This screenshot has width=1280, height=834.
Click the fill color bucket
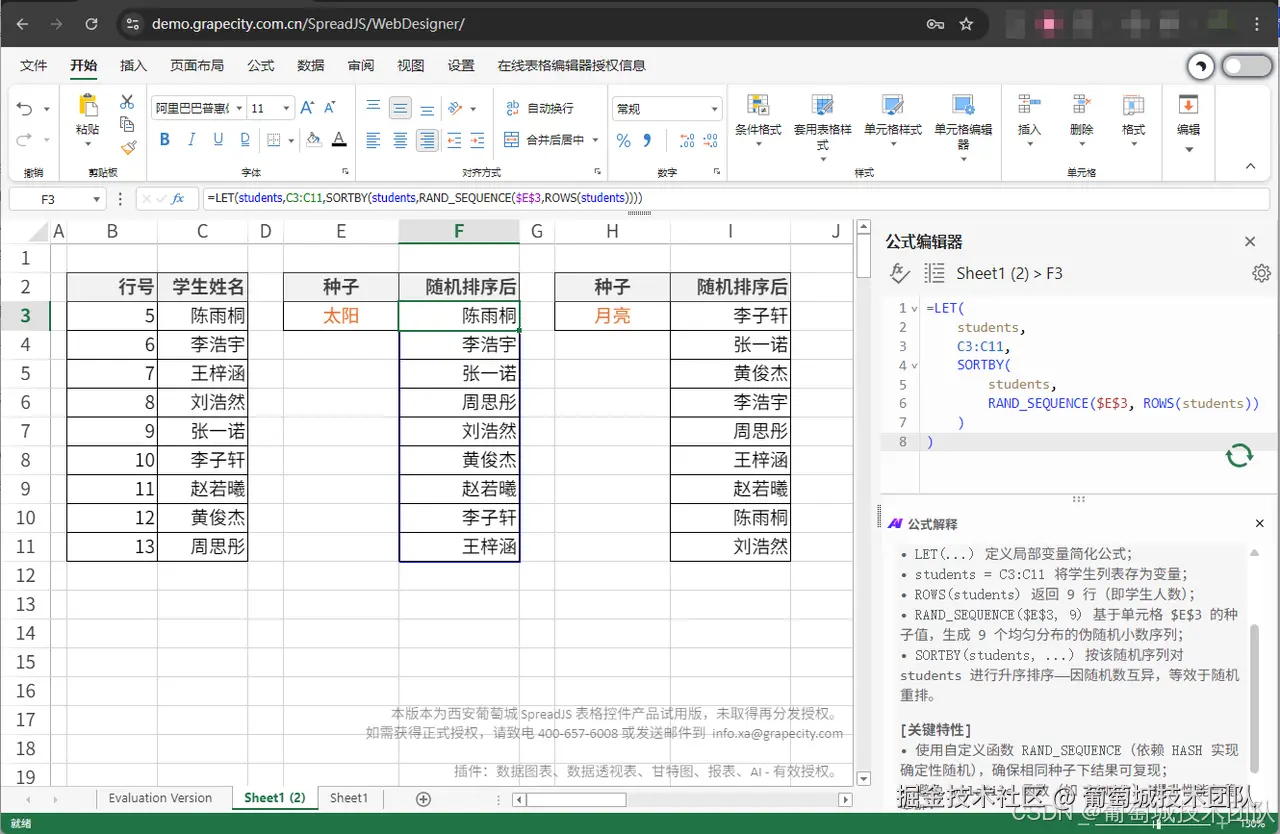pos(313,140)
